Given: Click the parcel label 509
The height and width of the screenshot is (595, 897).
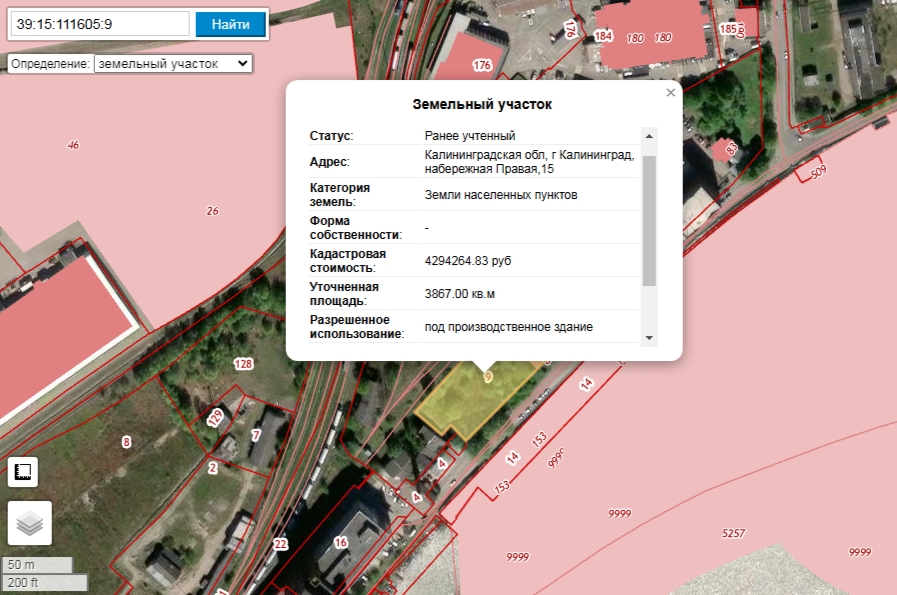Looking at the screenshot, I should [819, 172].
